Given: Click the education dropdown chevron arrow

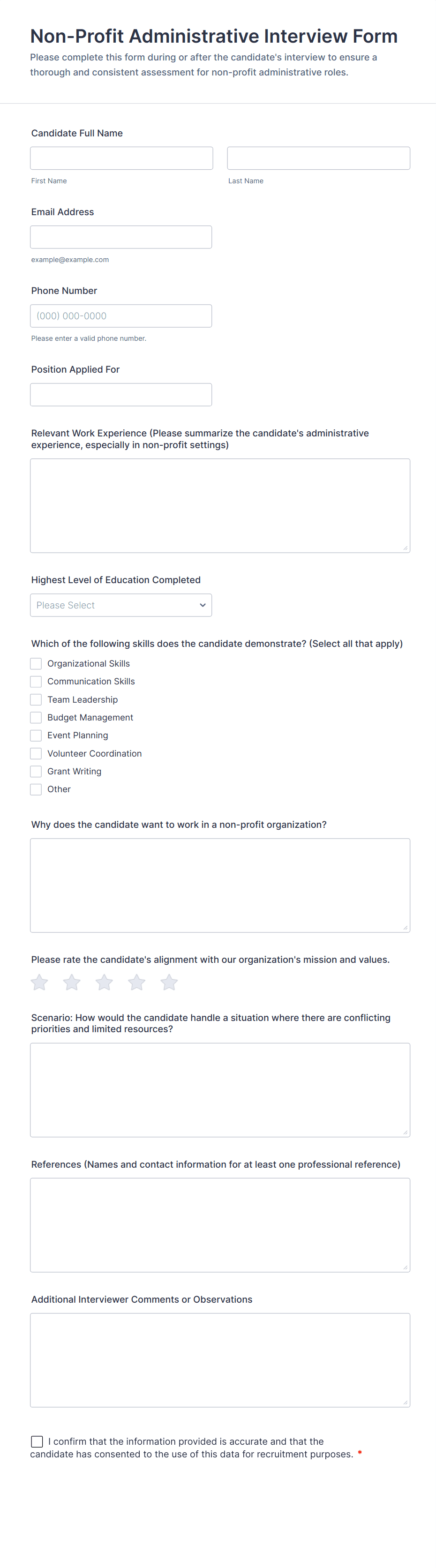Looking at the screenshot, I should pyautogui.click(x=203, y=605).
